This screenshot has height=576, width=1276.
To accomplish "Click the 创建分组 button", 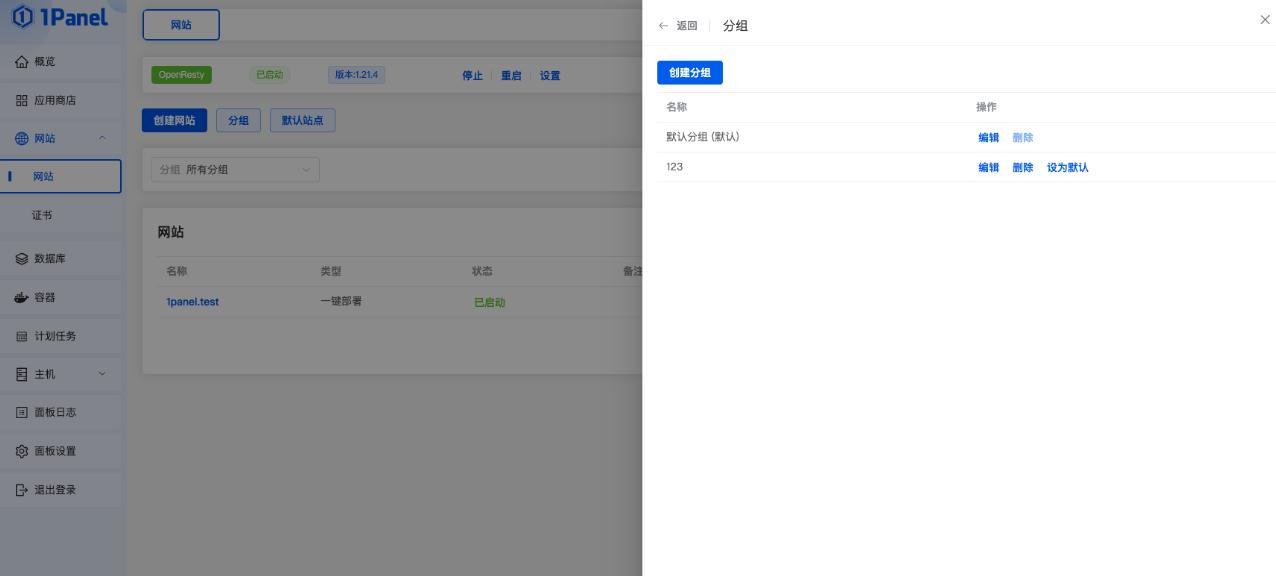I will [690, 73].
